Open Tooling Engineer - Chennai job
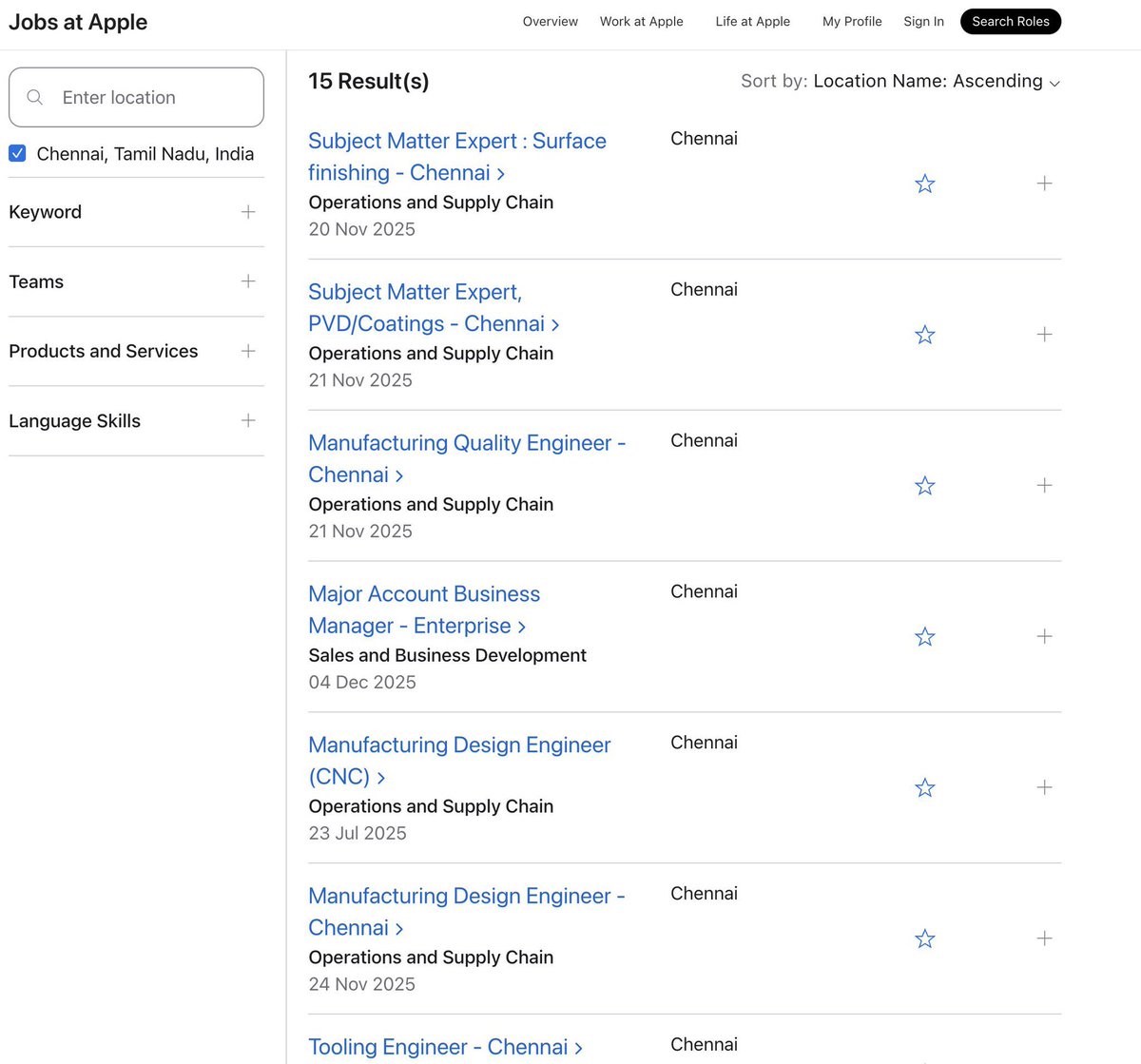Screen dimensions: 1141x1064 445,1047
